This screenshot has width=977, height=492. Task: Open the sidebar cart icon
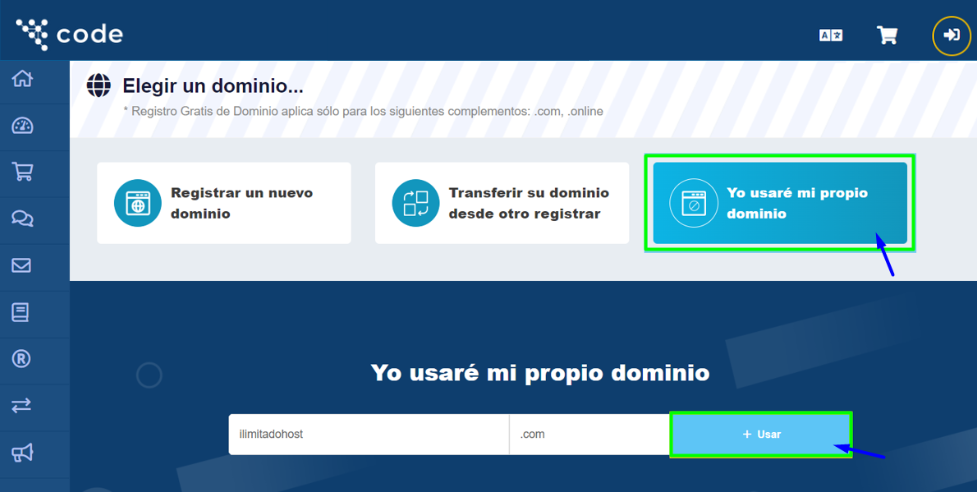[22, 172]
